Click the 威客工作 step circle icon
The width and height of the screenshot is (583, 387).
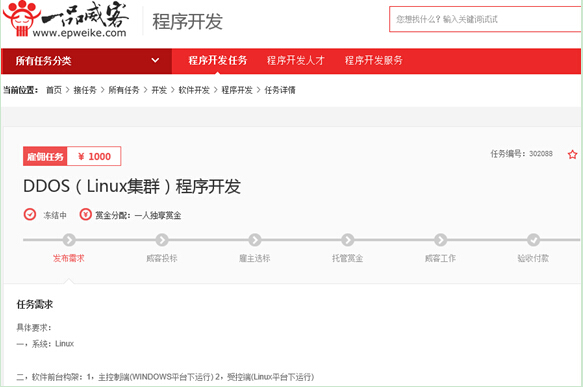click(441, 240)
